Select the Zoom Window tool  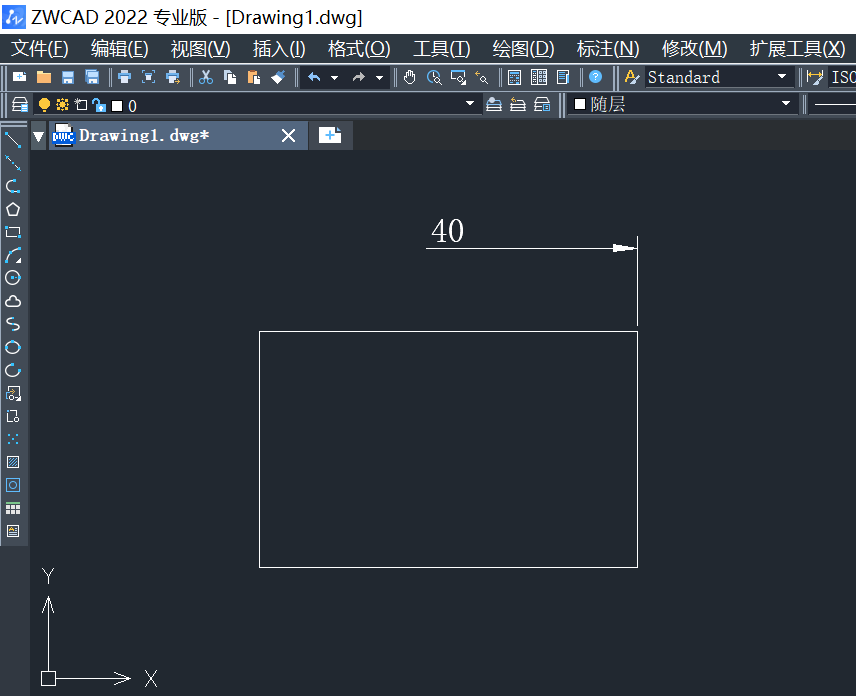(x=458, y=78)
